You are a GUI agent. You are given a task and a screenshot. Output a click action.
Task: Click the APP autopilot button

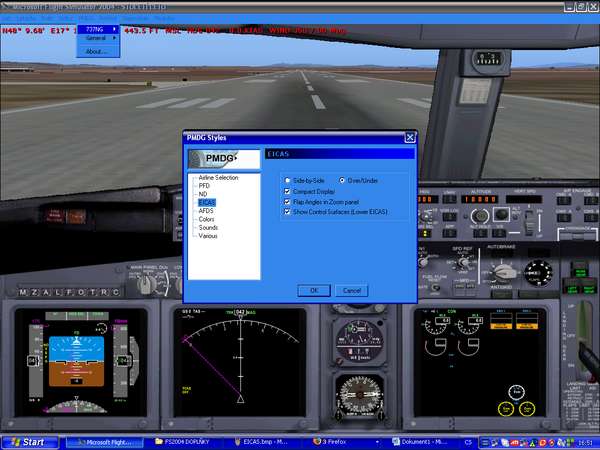coord(449,233)
